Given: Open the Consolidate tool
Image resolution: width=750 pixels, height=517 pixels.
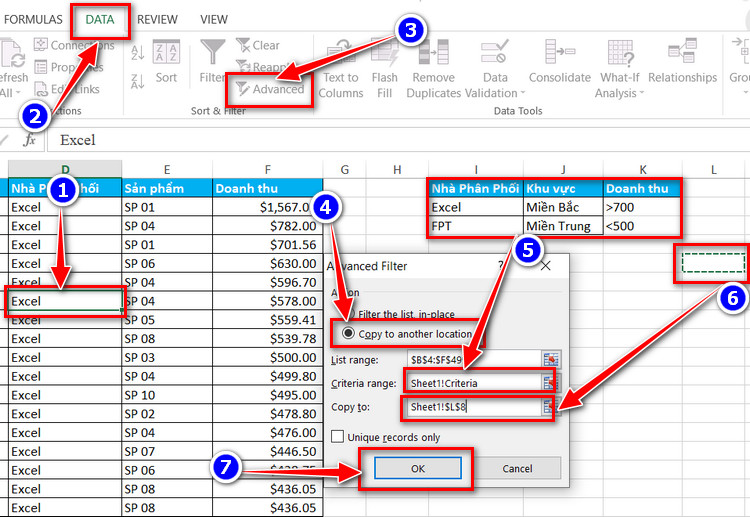Looking at the screenshot, I should (x=560, y=62).
